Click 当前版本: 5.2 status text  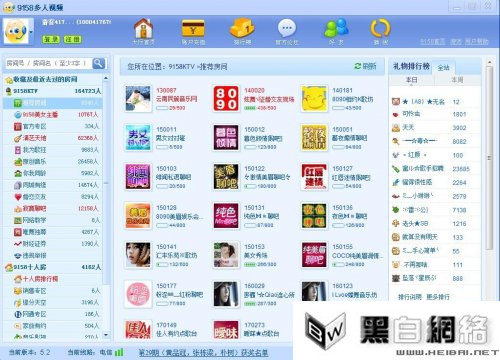tap(29, 352)
